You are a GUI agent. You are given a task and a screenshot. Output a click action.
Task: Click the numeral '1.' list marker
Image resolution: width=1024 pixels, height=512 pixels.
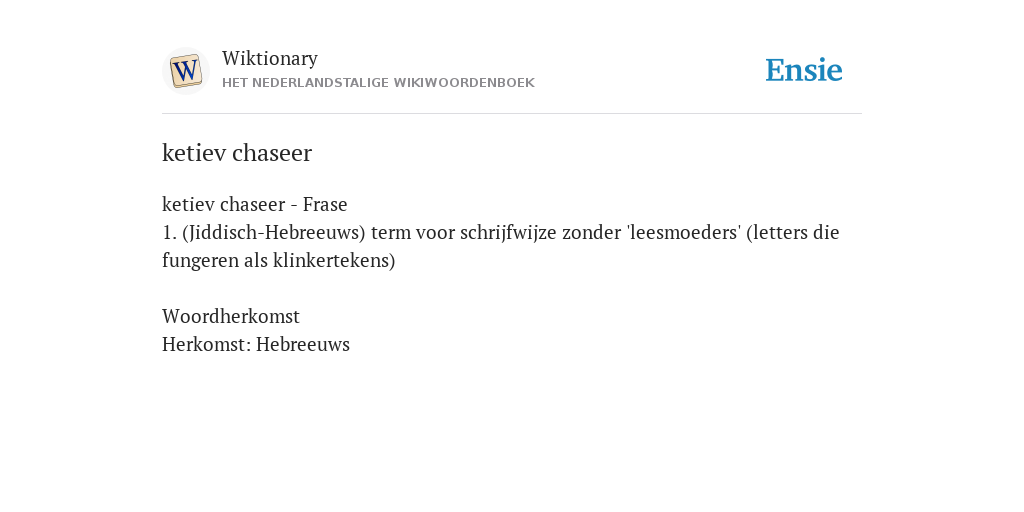click(x=170, y=232)
